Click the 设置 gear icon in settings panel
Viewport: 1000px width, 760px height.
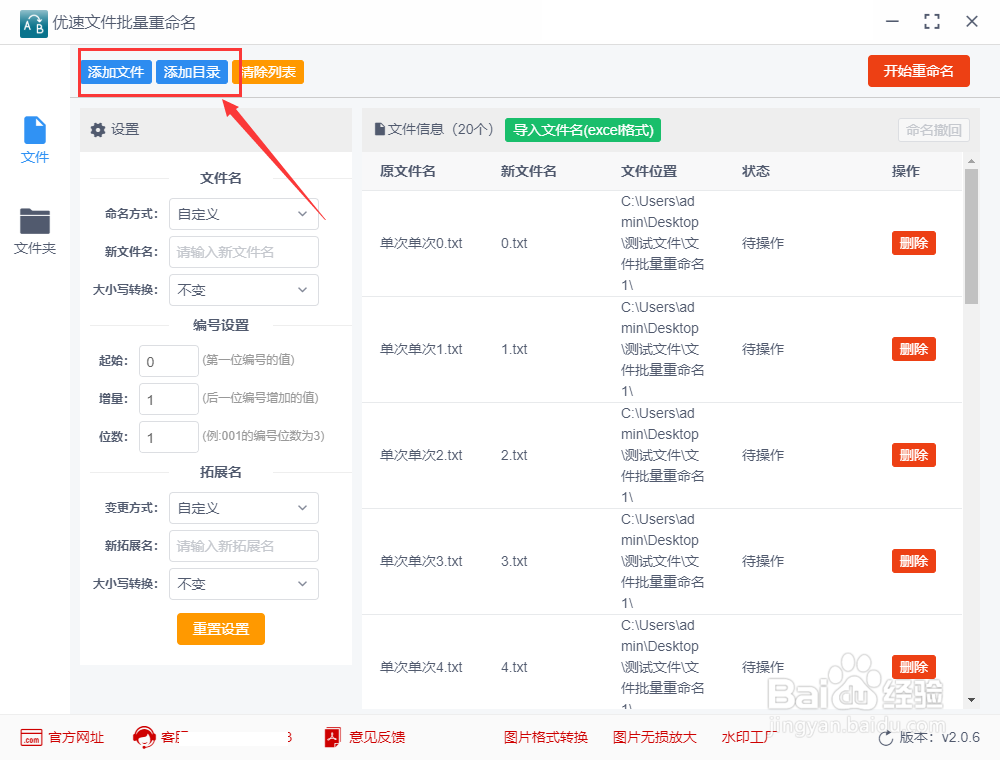97,130
